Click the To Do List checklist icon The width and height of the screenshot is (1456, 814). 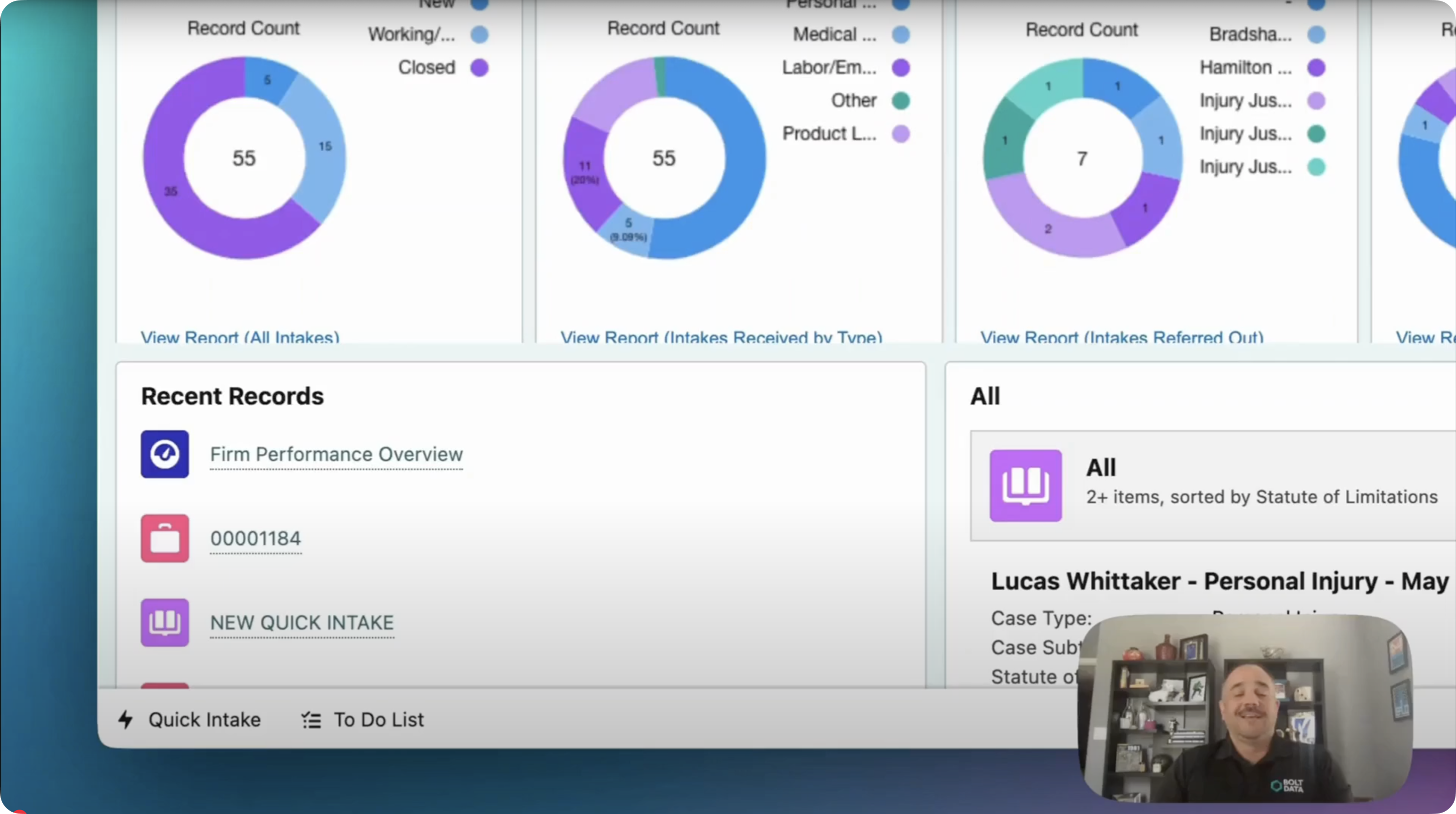tap(311, 720)
